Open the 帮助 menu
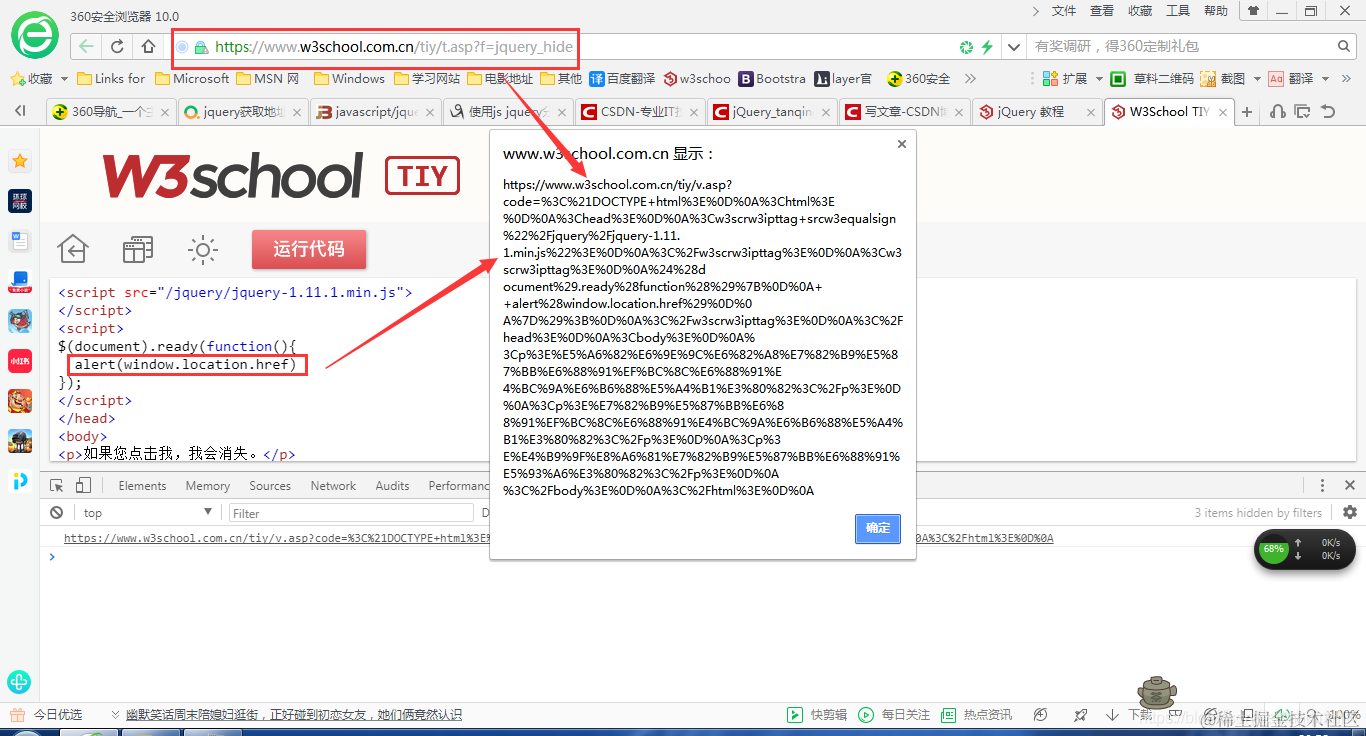 1216,11
